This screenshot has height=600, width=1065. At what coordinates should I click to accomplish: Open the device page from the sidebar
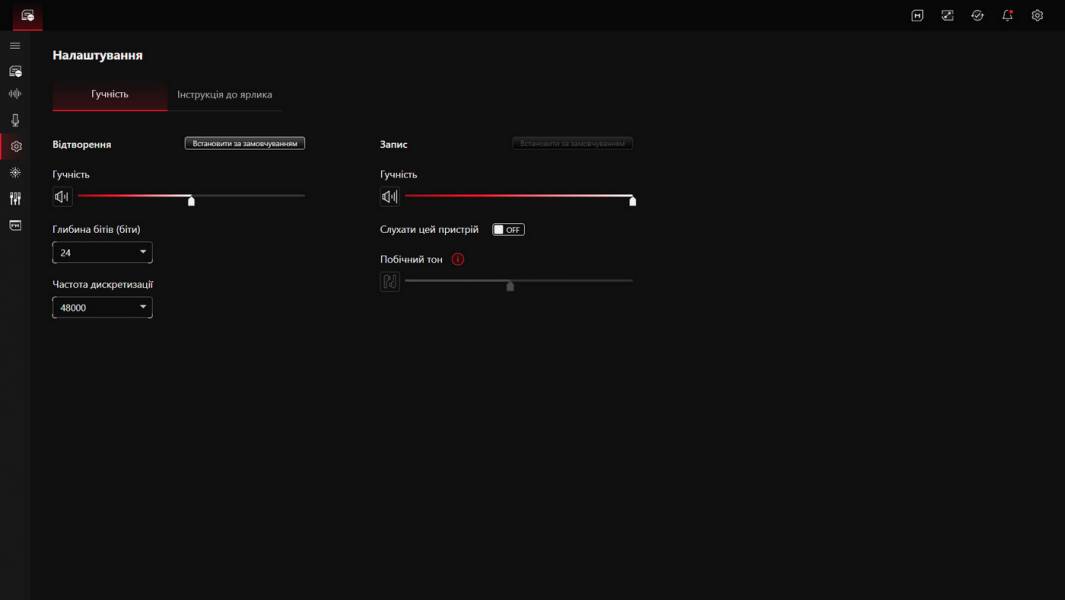(15, 71)
